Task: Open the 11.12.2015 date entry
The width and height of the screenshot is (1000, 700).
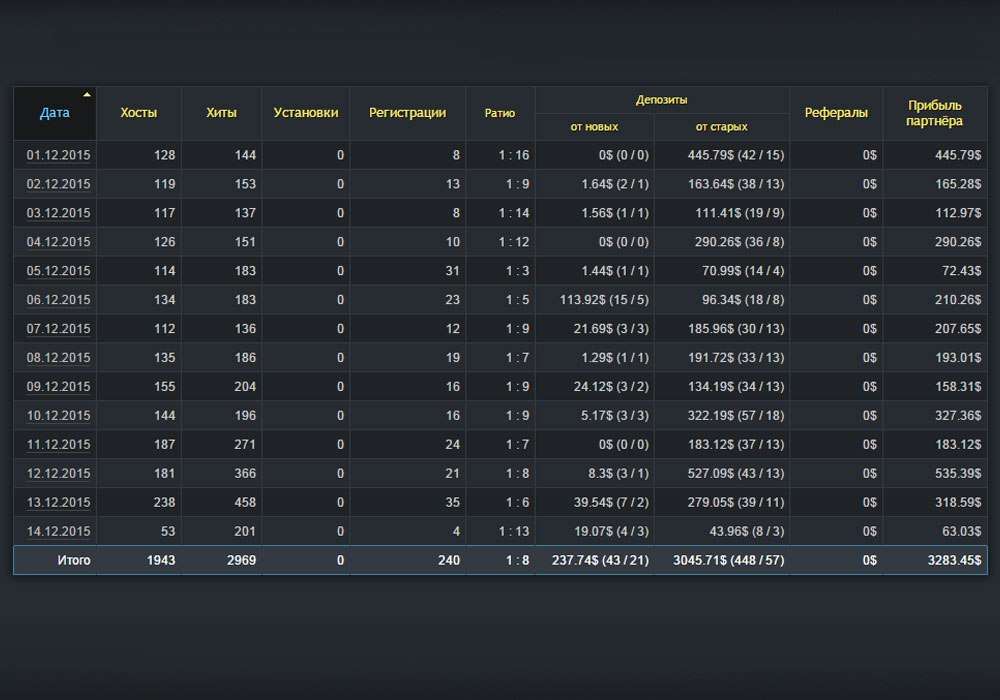Action: tap(58, 445)
